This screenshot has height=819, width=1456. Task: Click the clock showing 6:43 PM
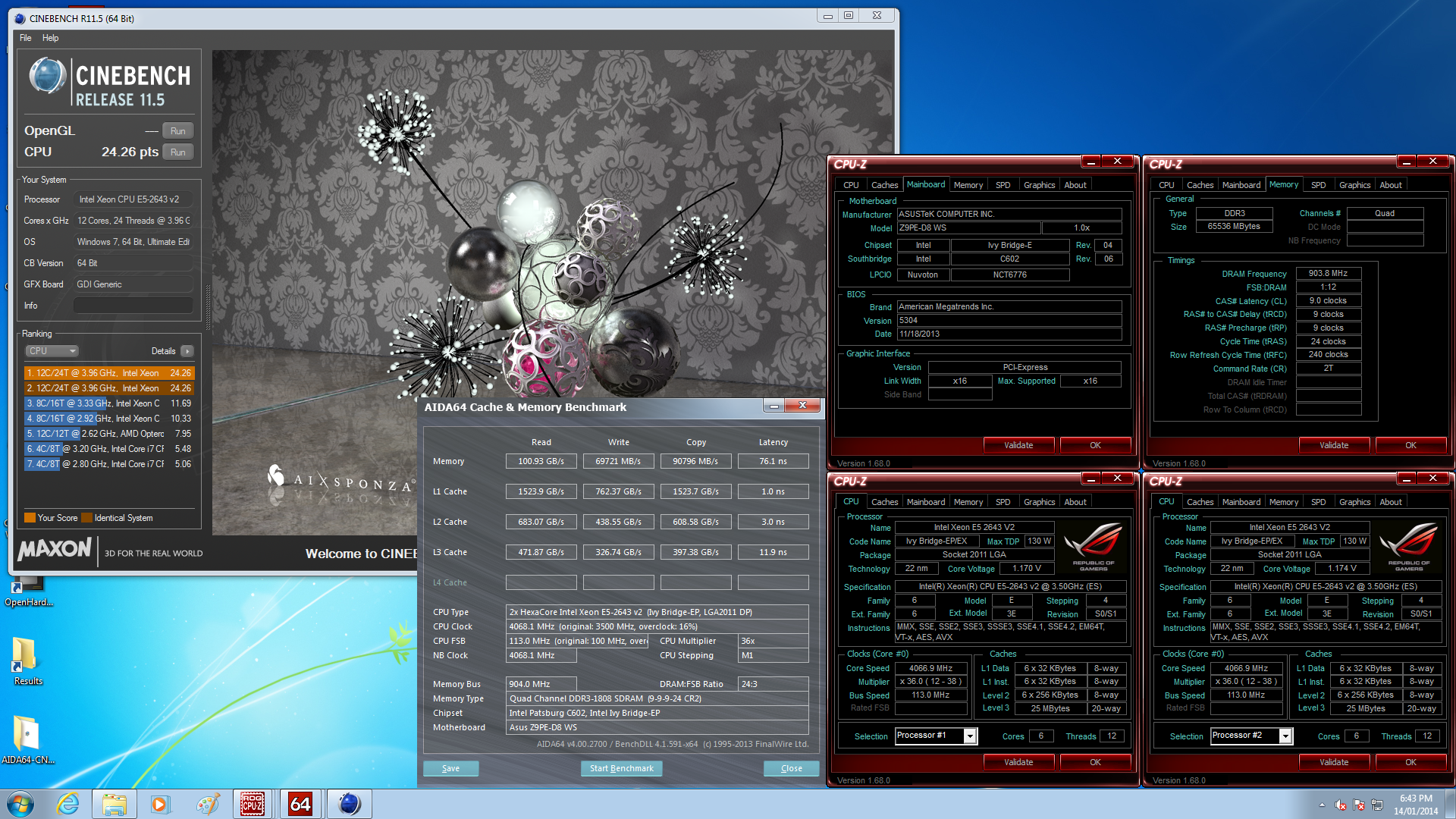coord(1415,799)
